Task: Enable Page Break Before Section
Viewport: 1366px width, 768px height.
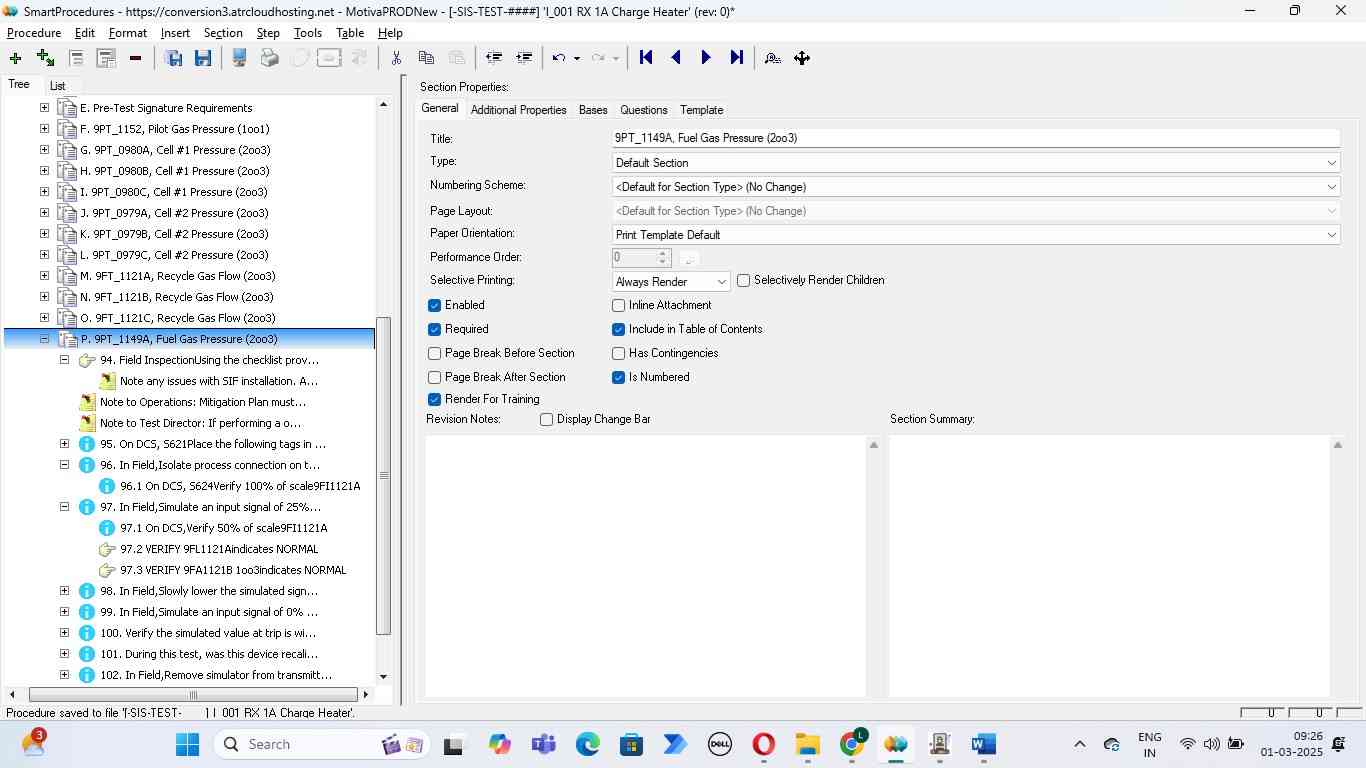Action: click(435, 353)
